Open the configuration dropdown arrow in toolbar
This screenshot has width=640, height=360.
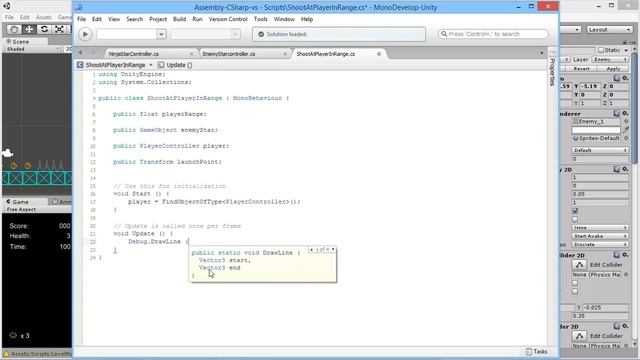click(x=161, y=34)
